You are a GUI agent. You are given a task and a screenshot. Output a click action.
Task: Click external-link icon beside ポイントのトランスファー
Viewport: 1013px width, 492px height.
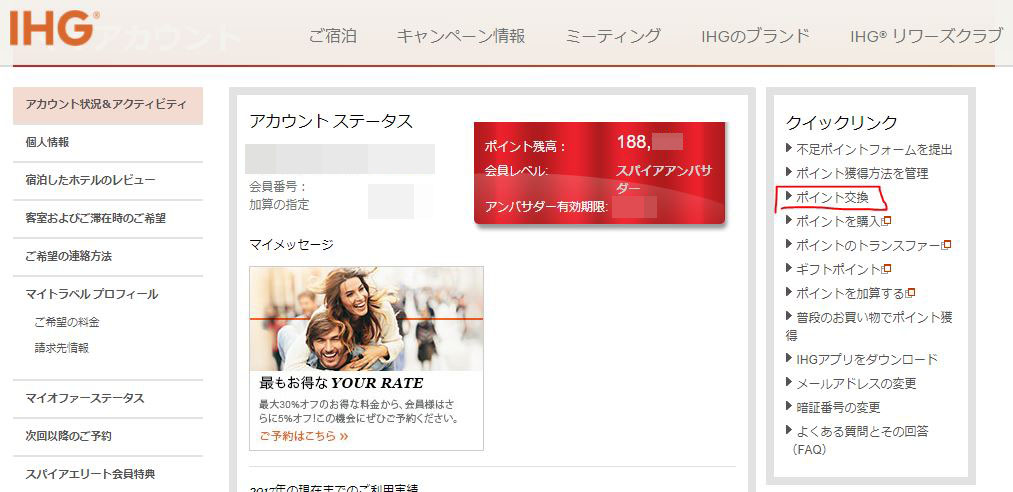946,245
